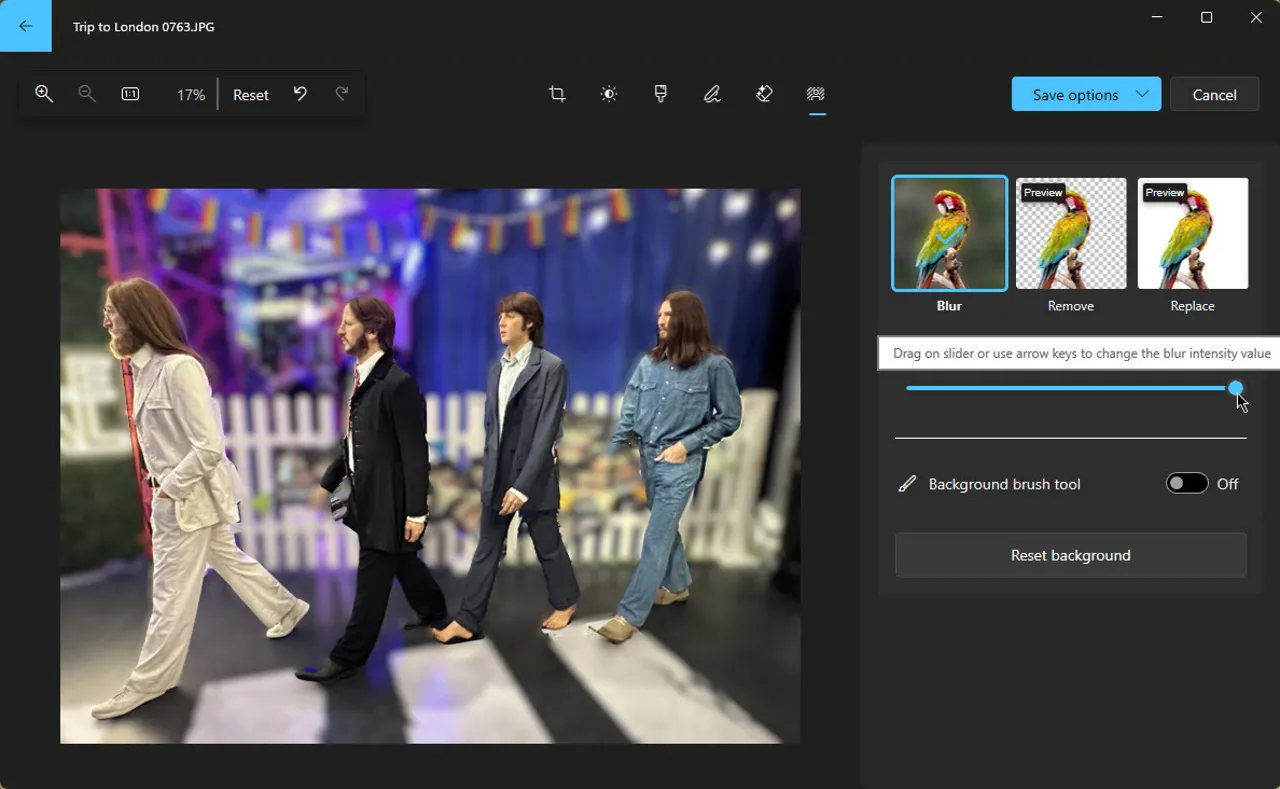Open the Save options dropdown
Image resolution: width=1280 pixels, height=789 pixels.
point(1086,94)
